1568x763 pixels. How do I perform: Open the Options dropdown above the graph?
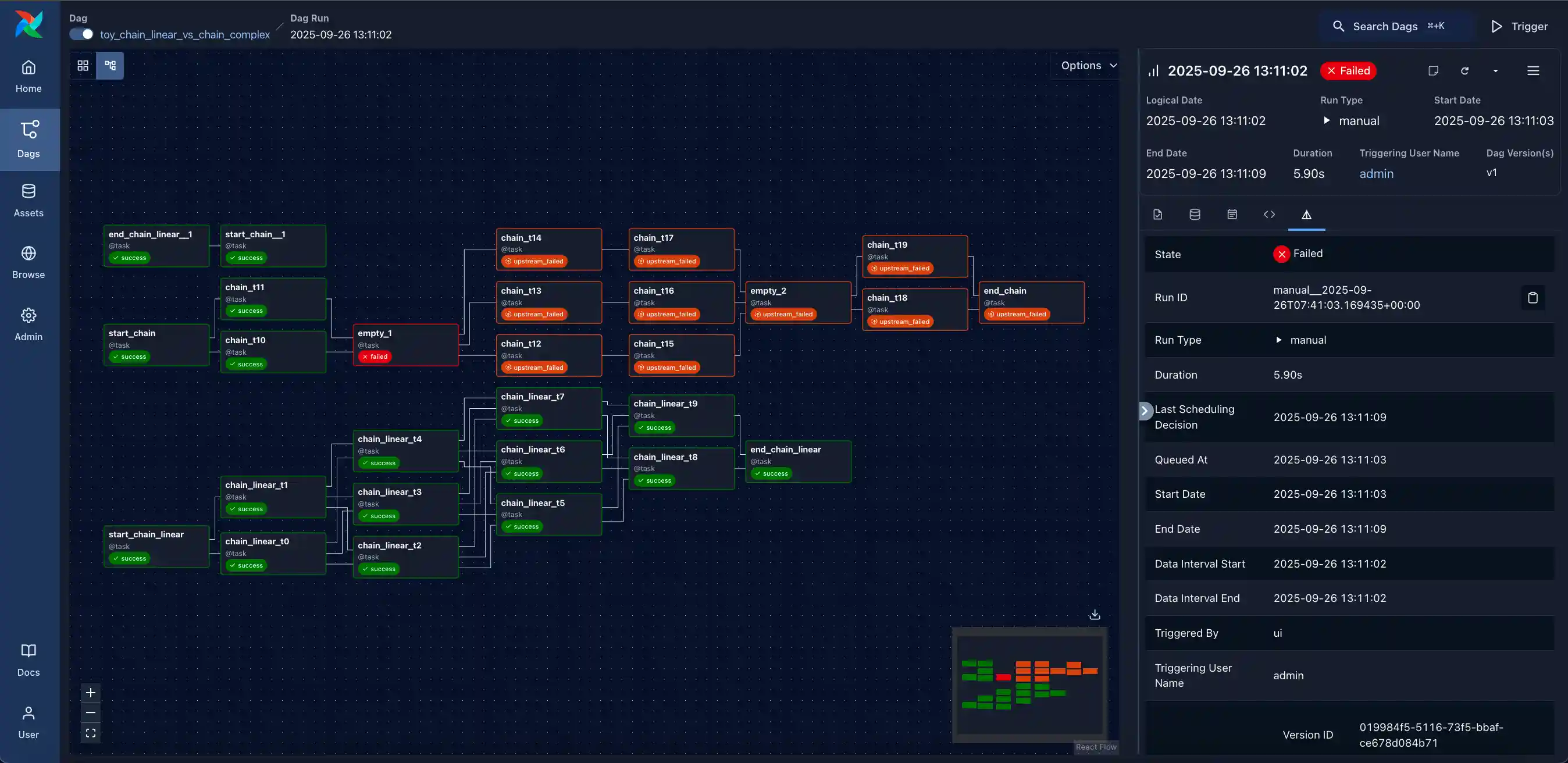pyautogui.click(x=1087, y=65)
